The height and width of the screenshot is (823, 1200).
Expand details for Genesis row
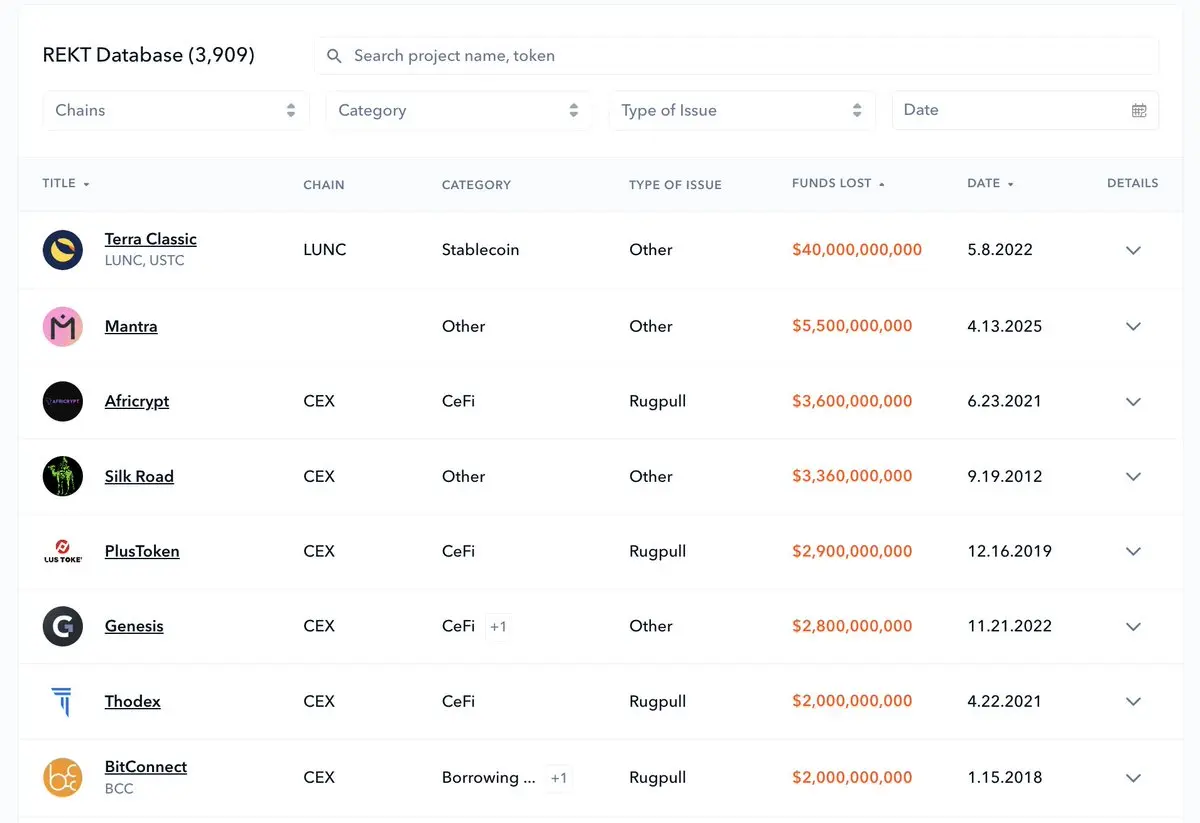tap(1133, 626)
